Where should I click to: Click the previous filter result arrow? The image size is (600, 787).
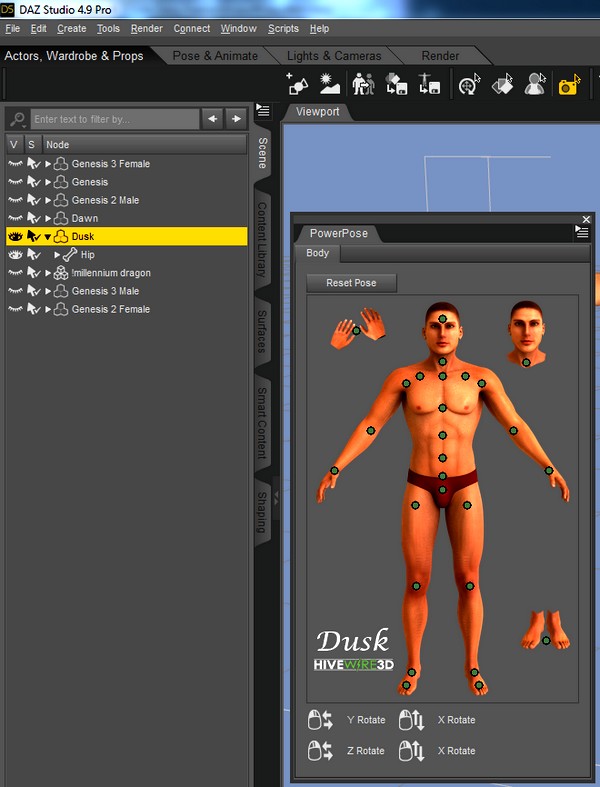212,119
